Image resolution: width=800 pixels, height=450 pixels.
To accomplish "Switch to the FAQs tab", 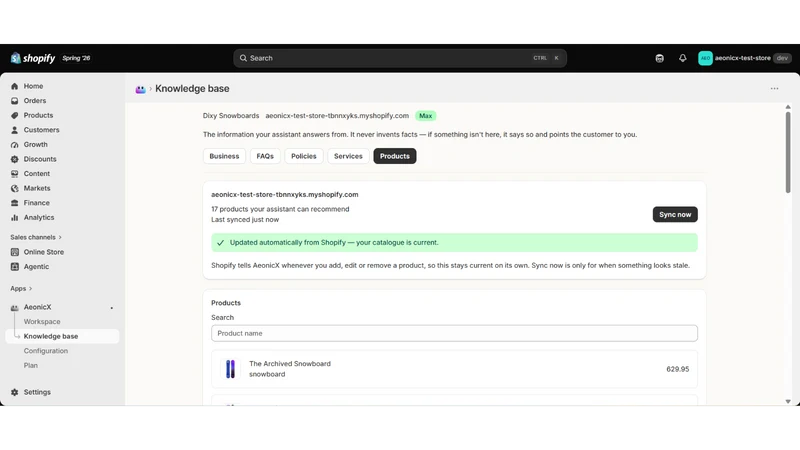I will click(265, 156).
